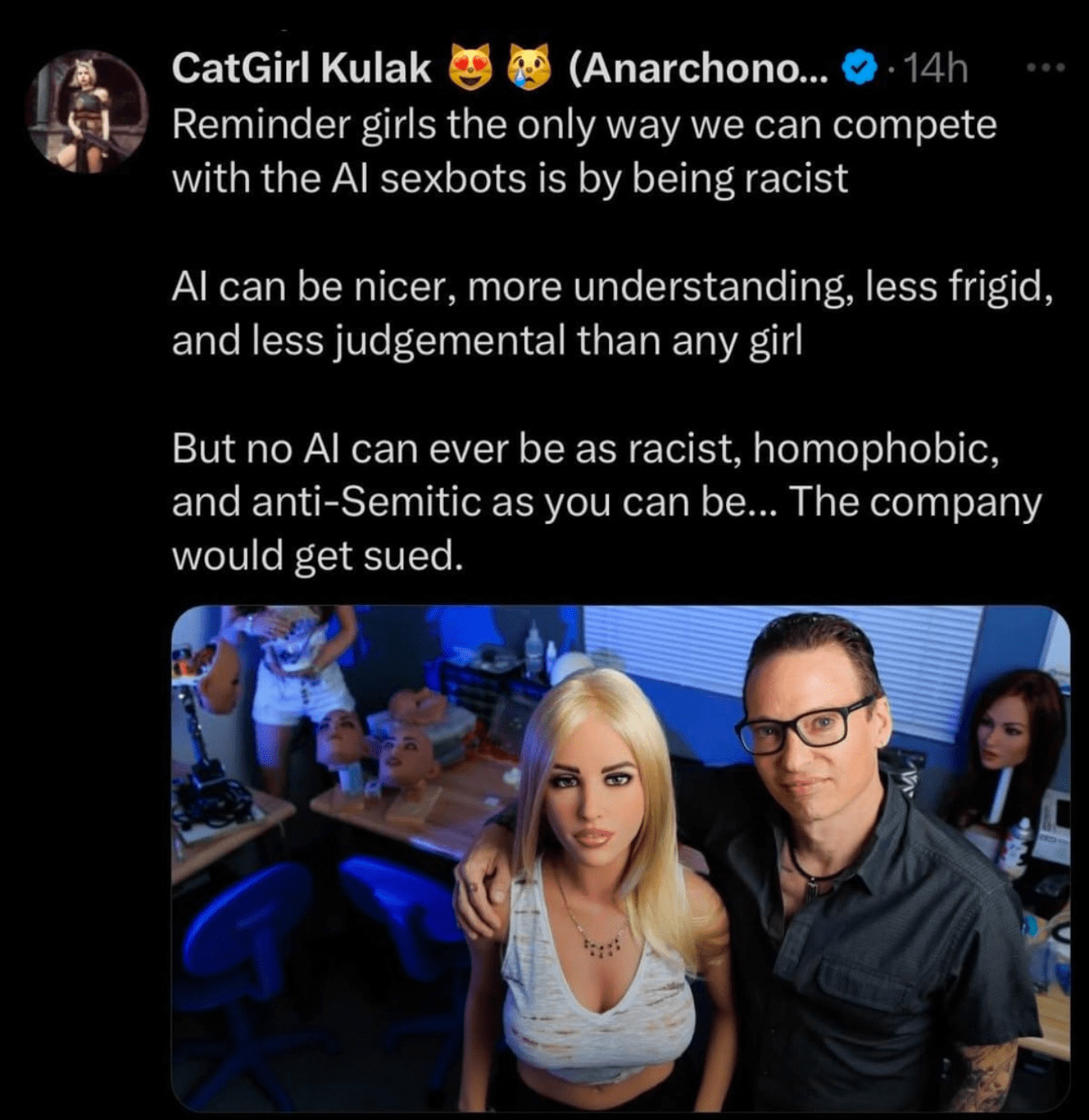Screen dimensions: 1089x1120
Task: Click the crying cat emoji in name
Action: [530, 69]
